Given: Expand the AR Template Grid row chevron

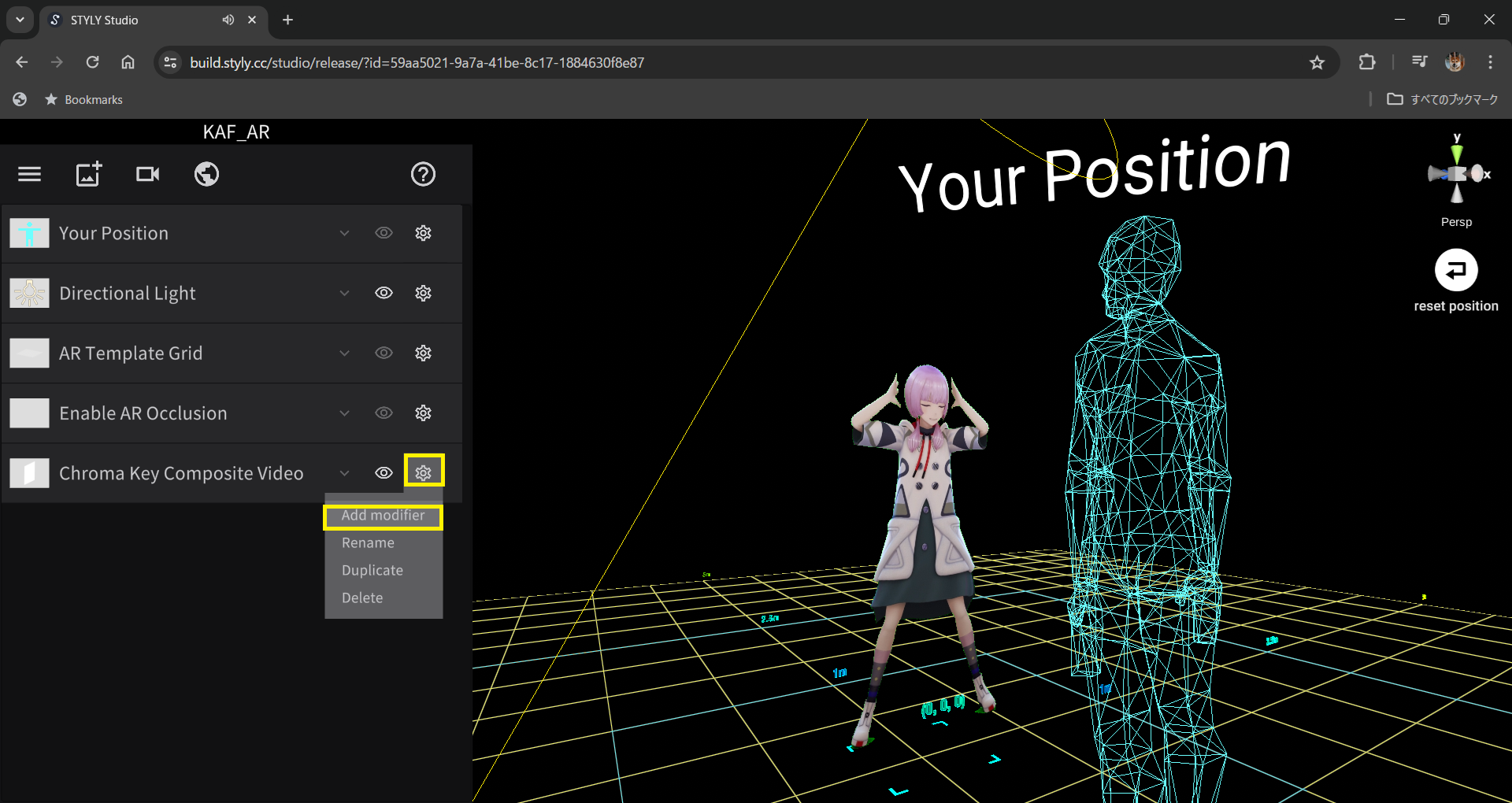Looking at the screenshot, I should pos(344,353).
